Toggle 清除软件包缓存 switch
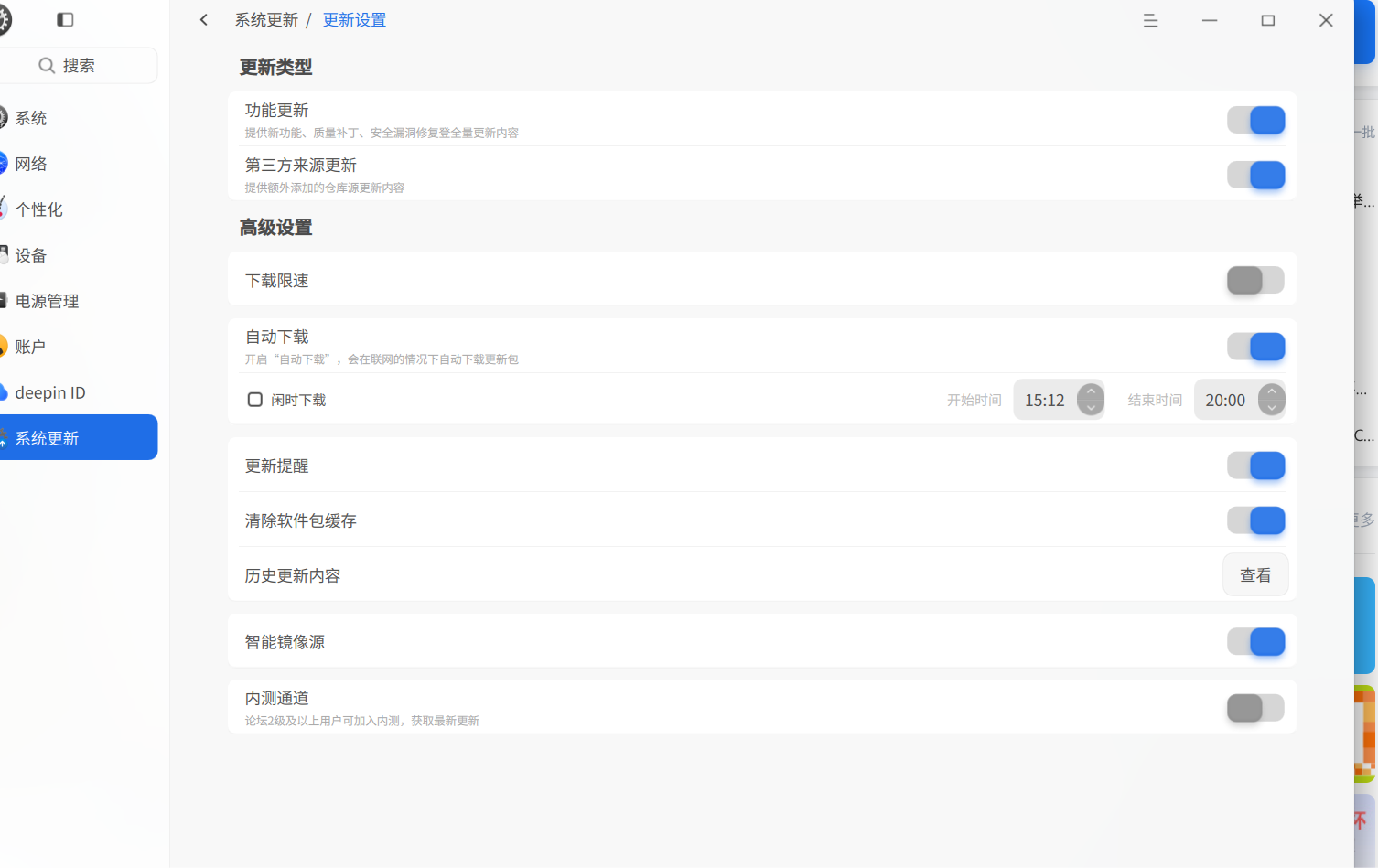The height and width of the screenshot is (868, 1378). [1255, 520]
